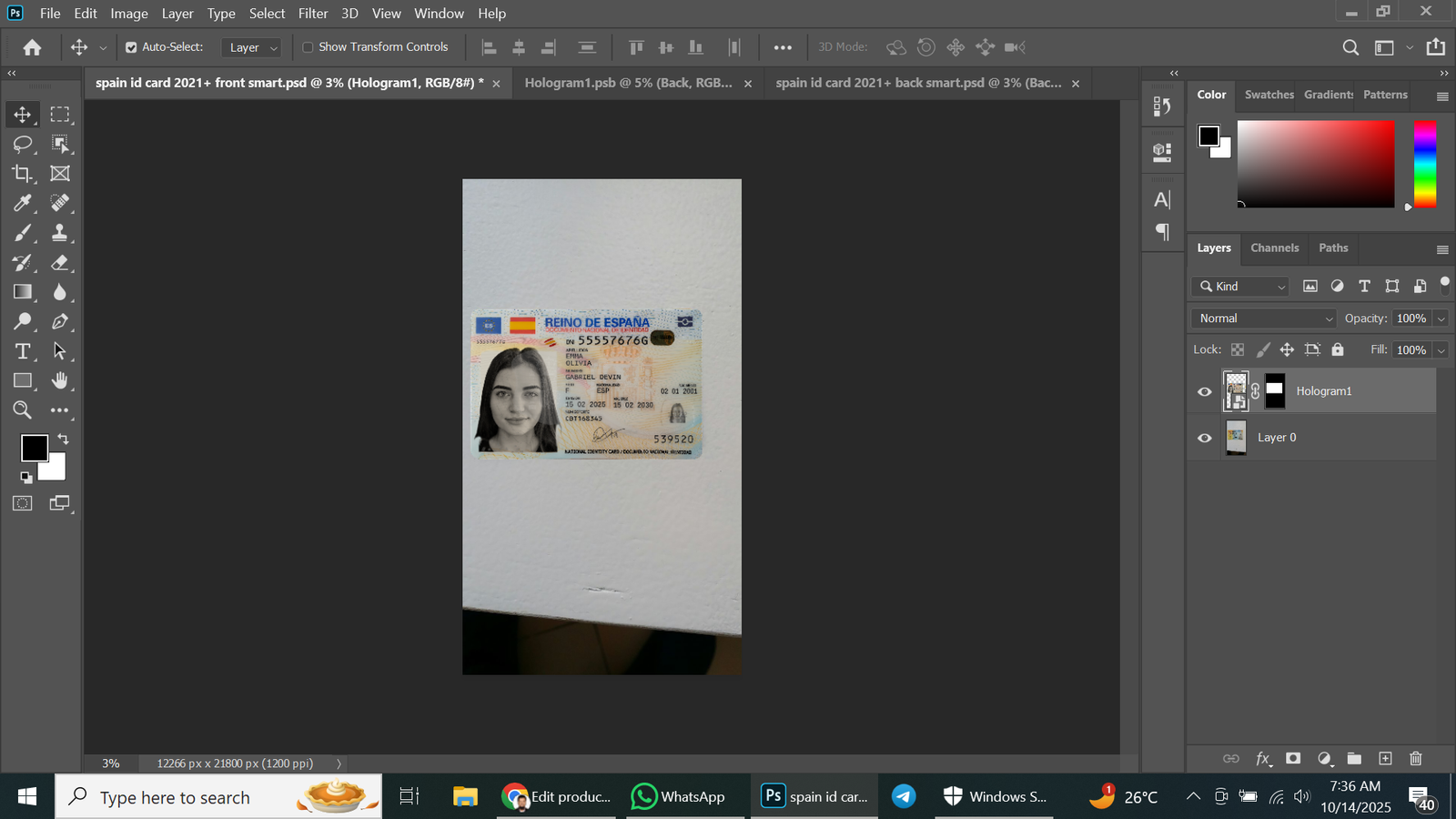The width and height of the screenshot is (1456, 819).
Task: Click the foreground color swatch in toolbar
Action: tap(34, 448)
